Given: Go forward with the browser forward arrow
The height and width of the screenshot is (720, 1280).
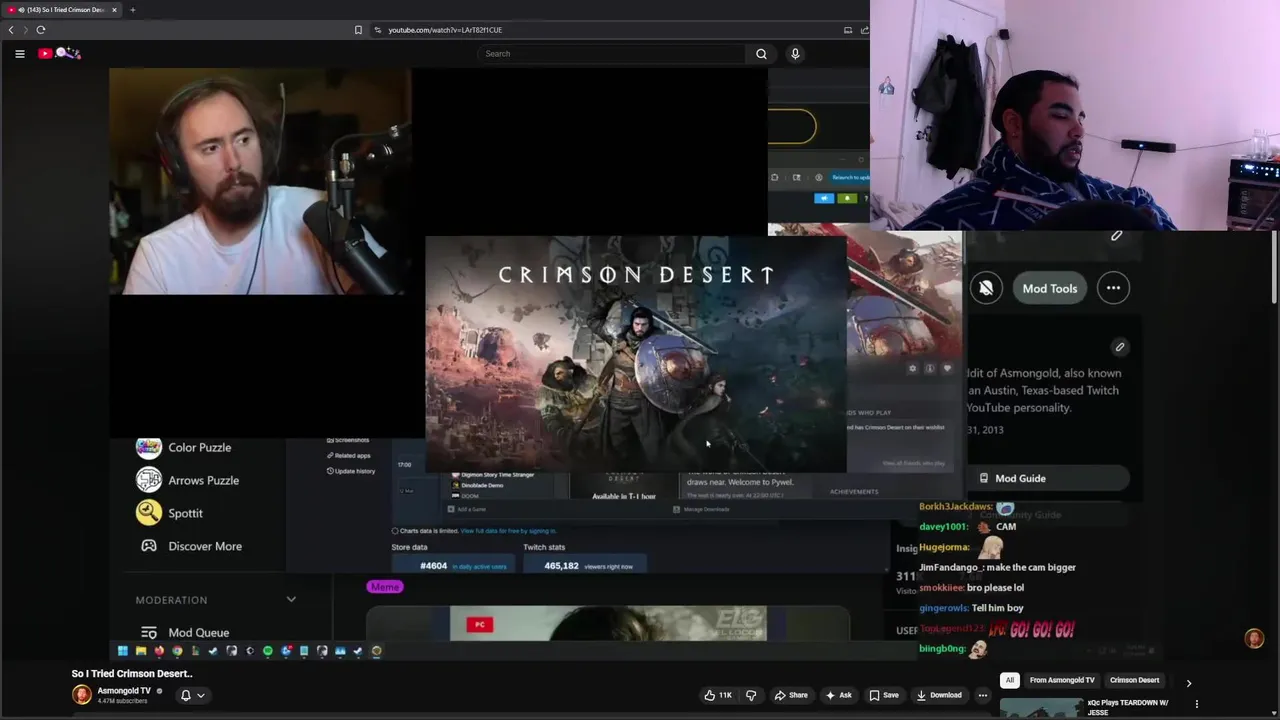Looking at the screenshot, I should (26, 30).
